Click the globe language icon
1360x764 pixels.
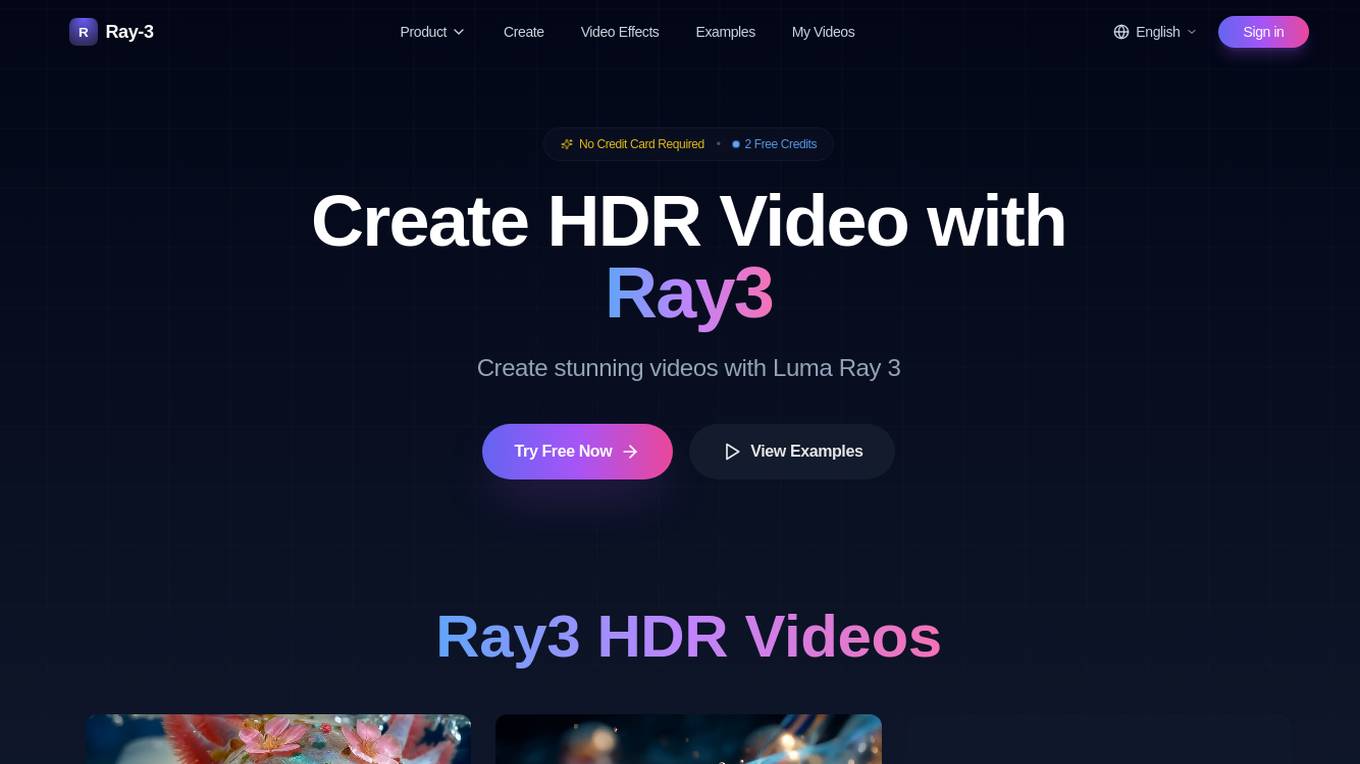pos(1121,32)
